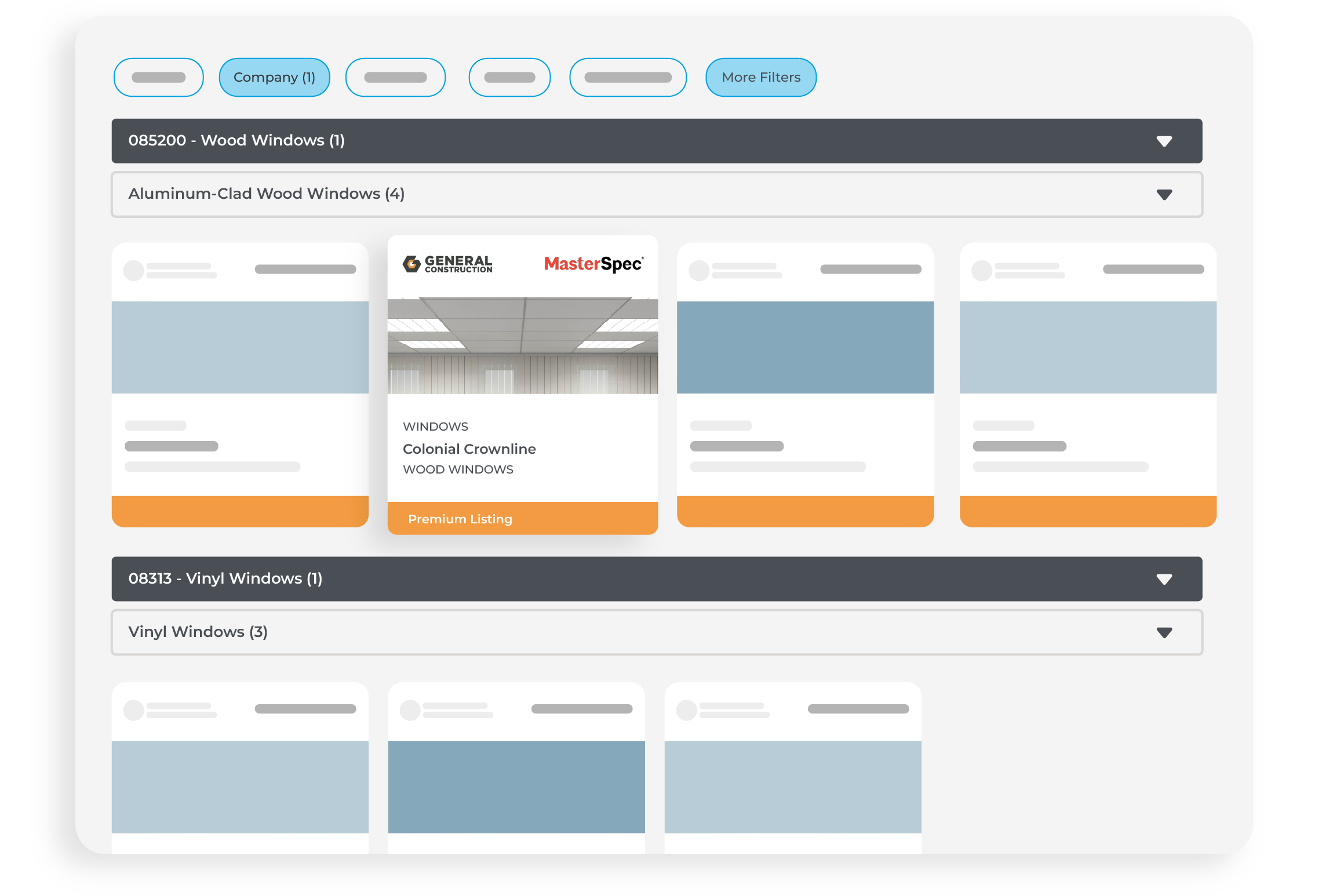Click the General Construction logo icon
Screen dimensions: 1329x896
click(412, 264)
